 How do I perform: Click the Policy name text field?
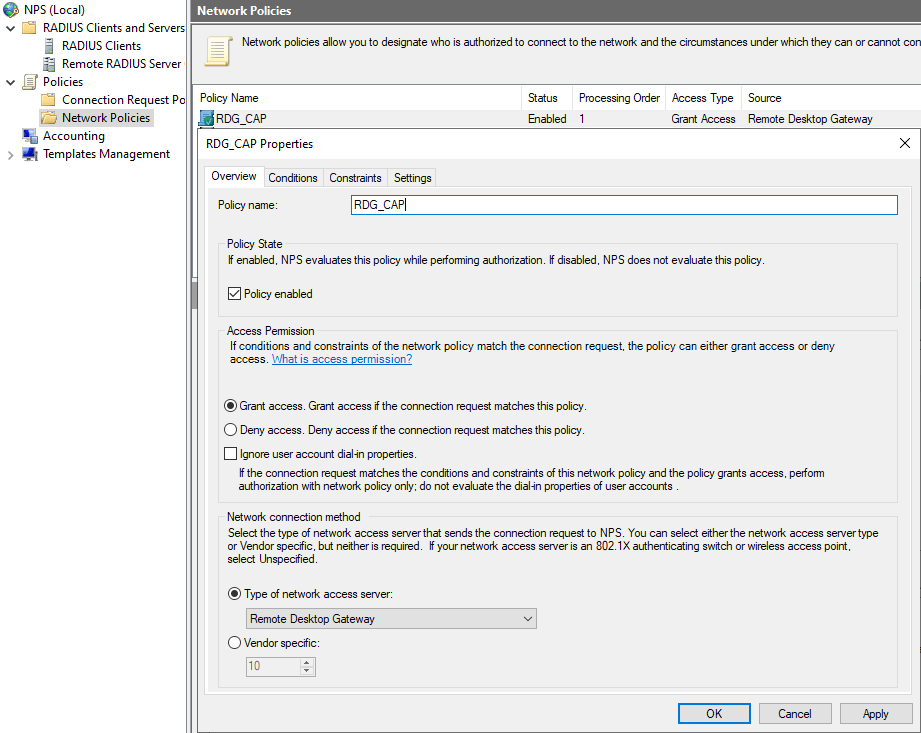[622, 205]
